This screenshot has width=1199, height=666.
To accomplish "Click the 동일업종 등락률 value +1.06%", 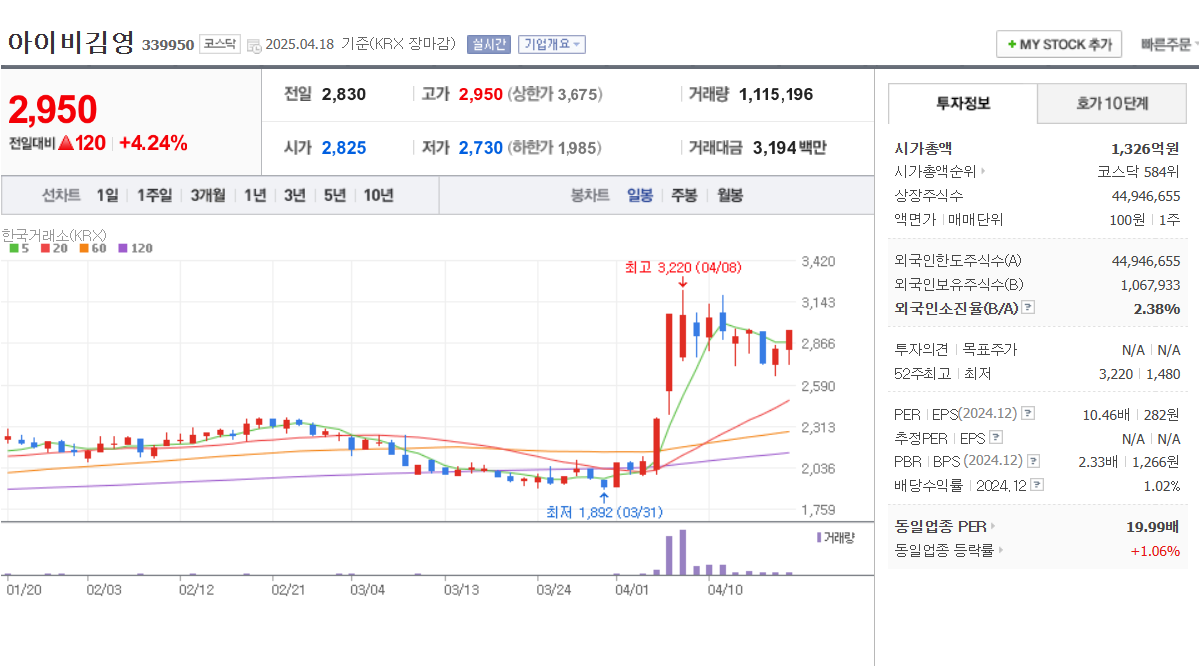I will (1155, 551).
